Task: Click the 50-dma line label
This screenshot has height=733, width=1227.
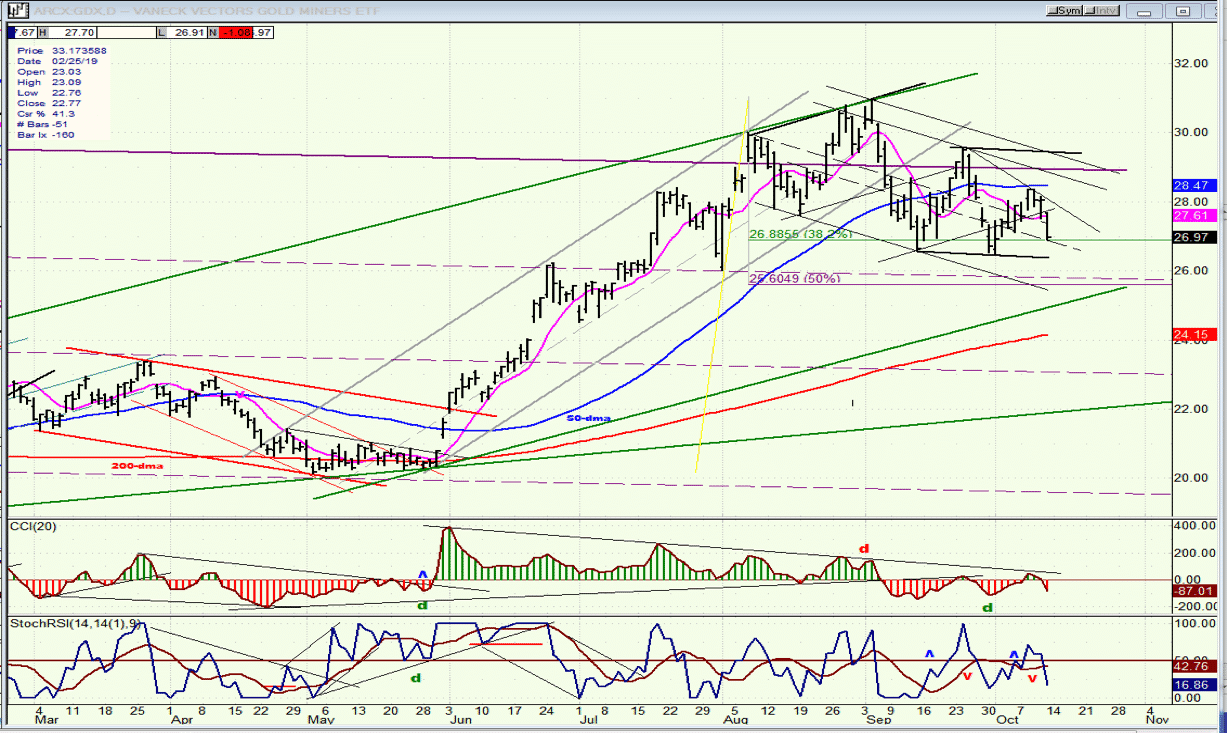Action: point(589,418)
